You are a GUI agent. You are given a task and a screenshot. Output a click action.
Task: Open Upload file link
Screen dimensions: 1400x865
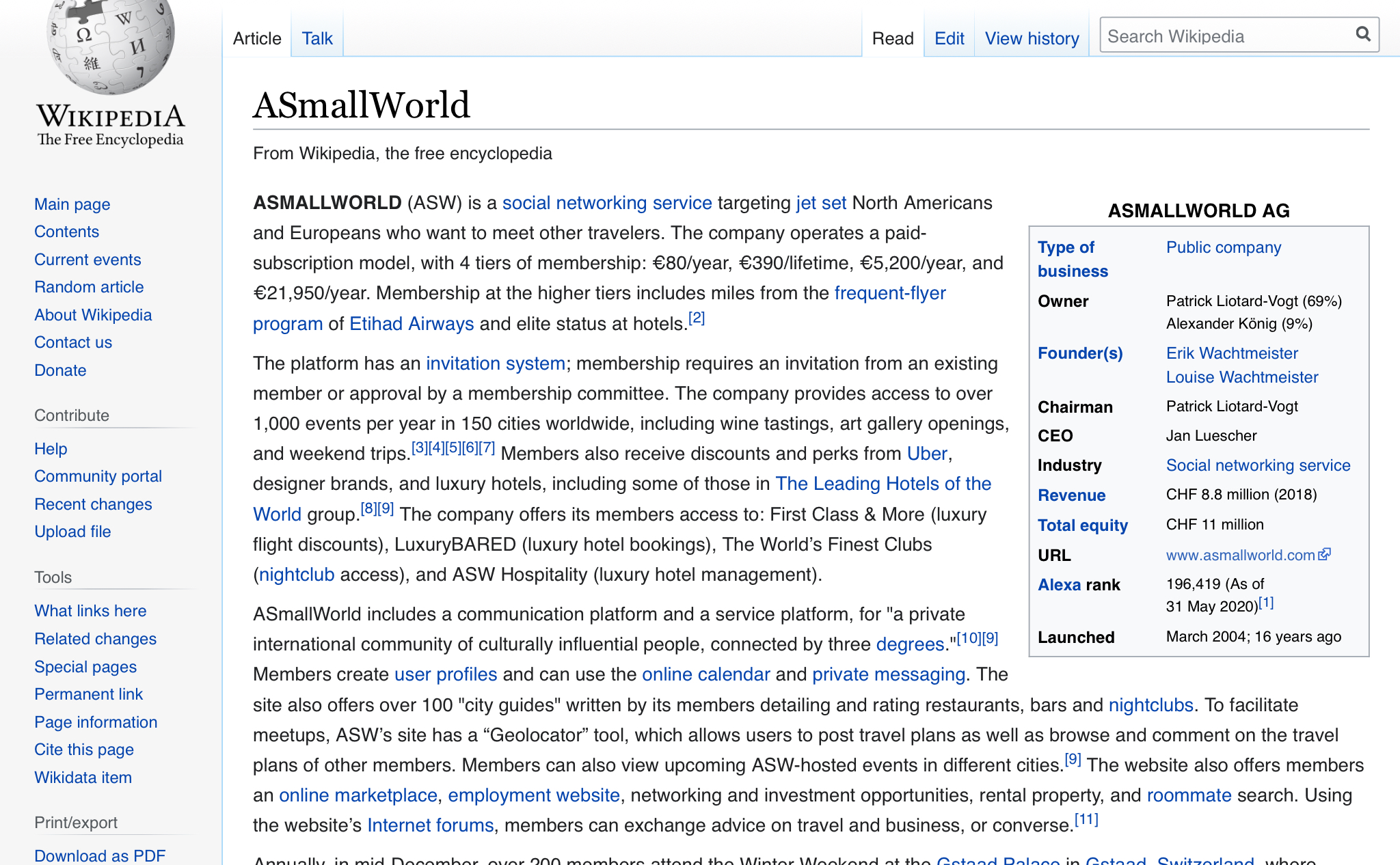point(72,532)
